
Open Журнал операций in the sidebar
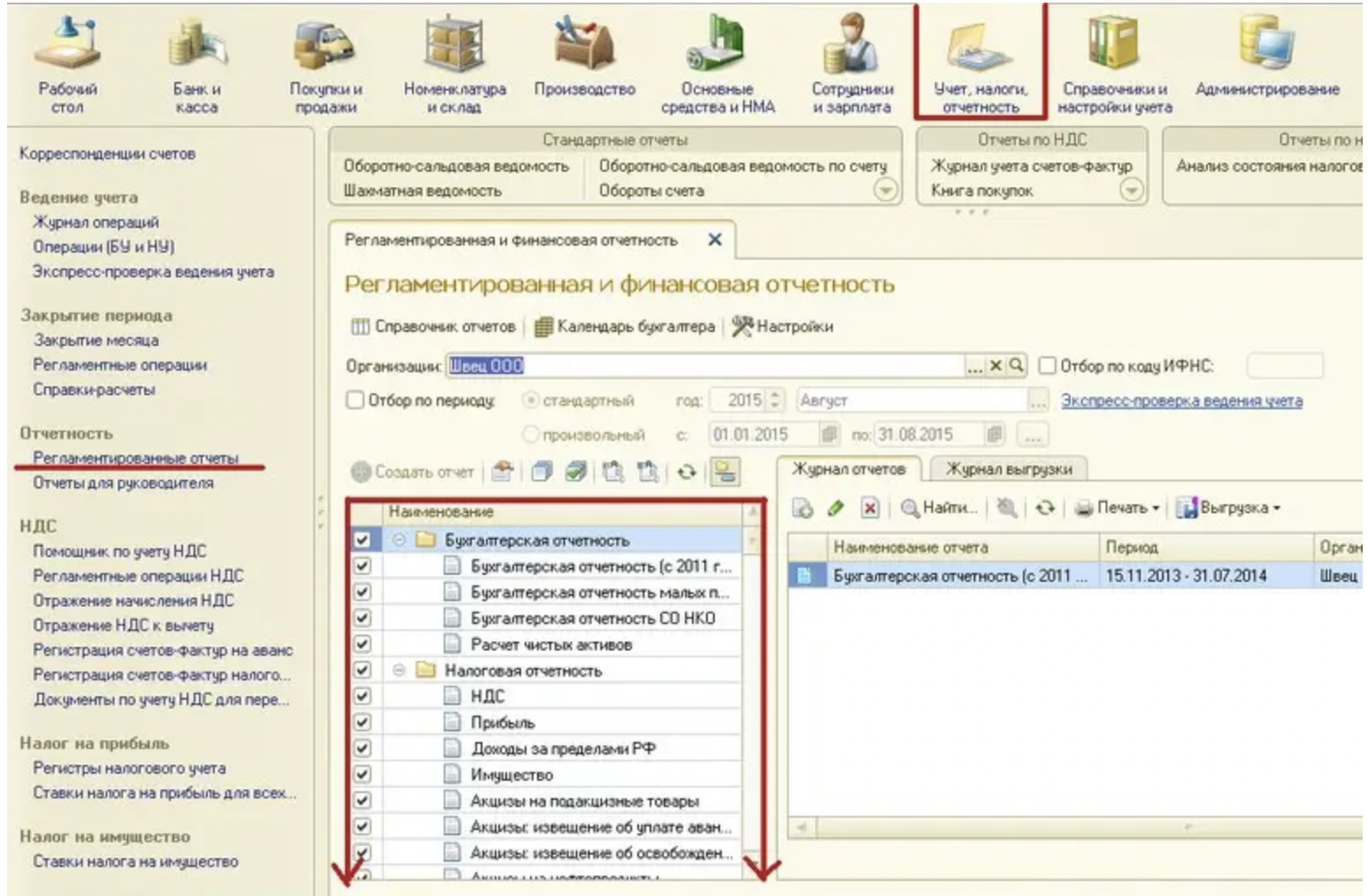coord(96,223)
